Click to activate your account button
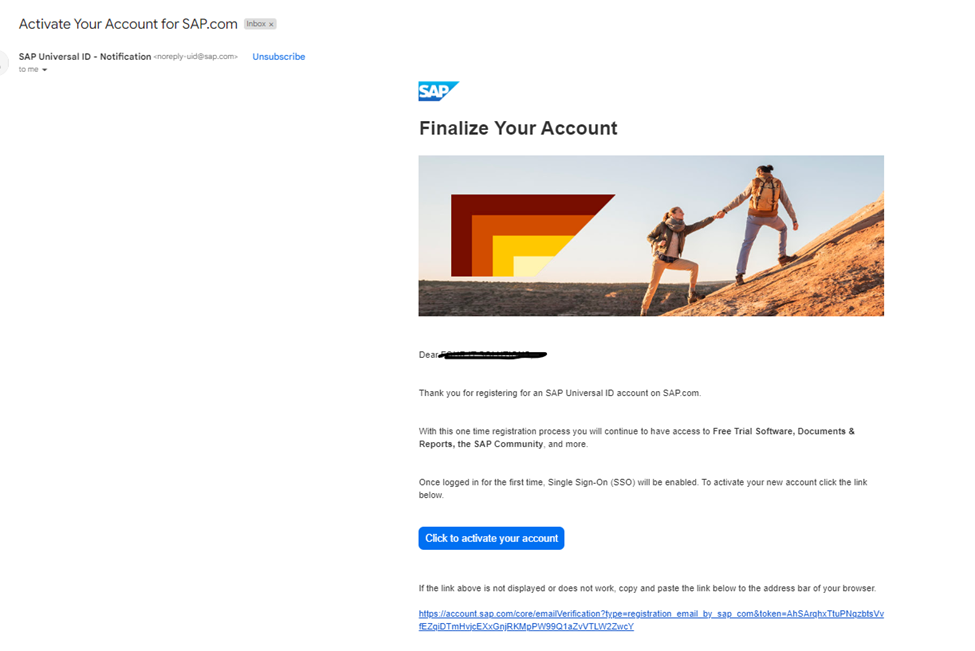 [x=491, y=538]
